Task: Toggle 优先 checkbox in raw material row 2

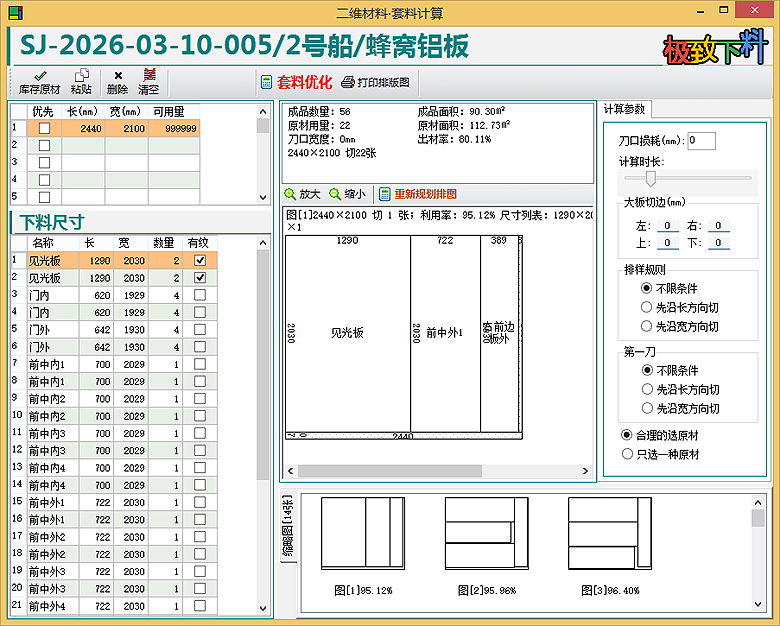Action: [44, 145]
